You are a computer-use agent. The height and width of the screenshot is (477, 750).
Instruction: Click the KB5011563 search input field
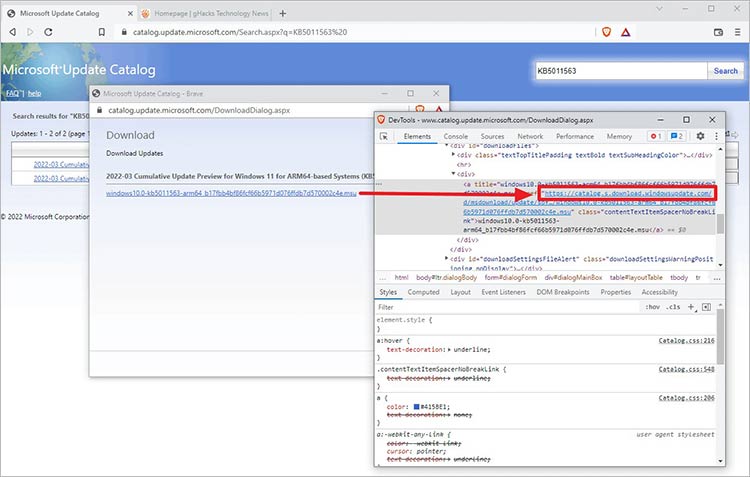pyautogui.click(x=621, y=71)
